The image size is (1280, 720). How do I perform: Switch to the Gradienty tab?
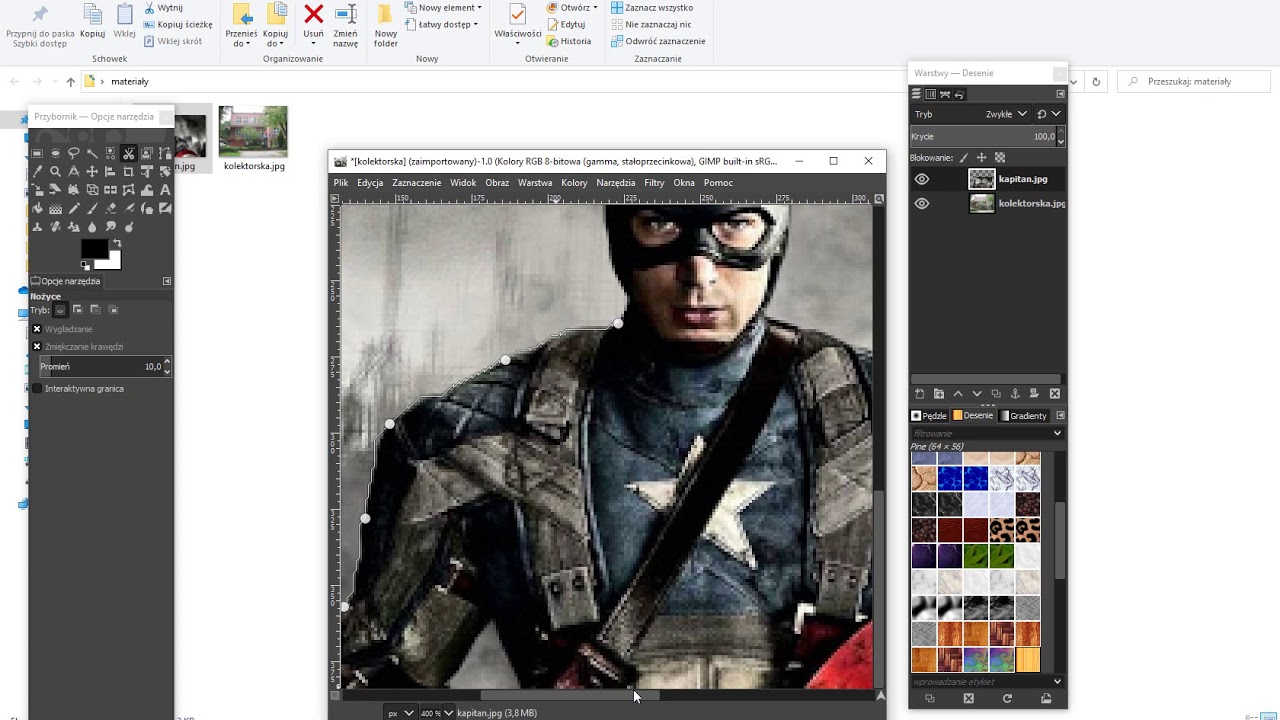tap(1023, 416)
